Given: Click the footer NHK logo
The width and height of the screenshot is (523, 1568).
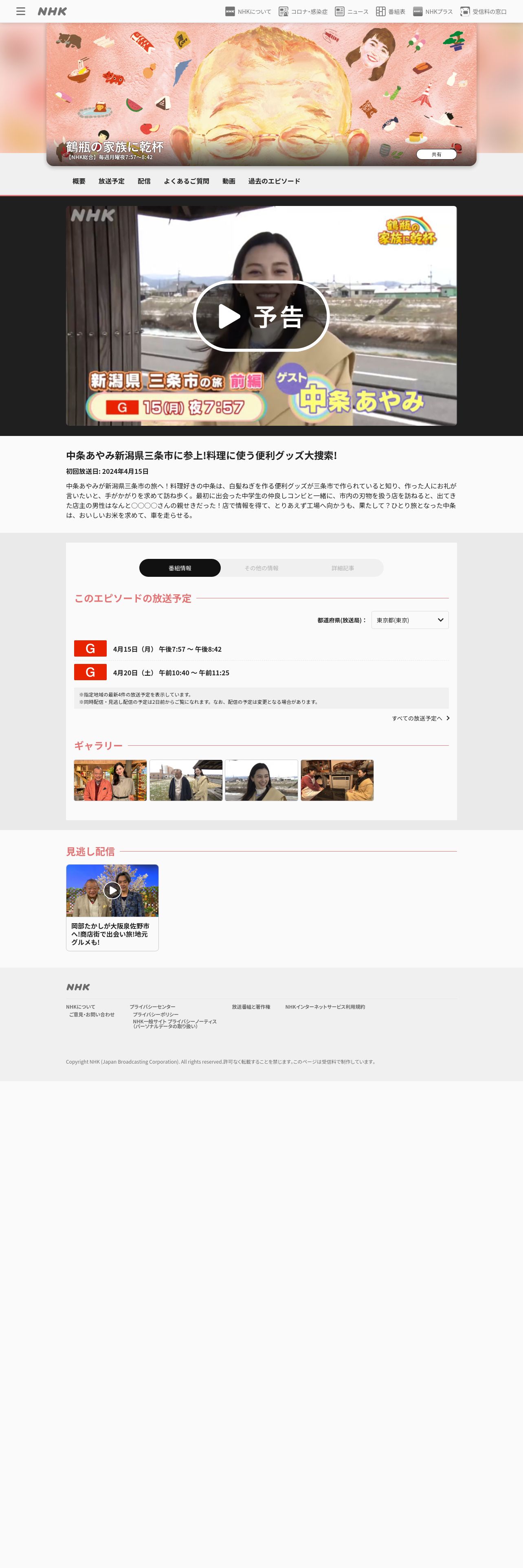Looking at the screenshot, I should [78, 987].
